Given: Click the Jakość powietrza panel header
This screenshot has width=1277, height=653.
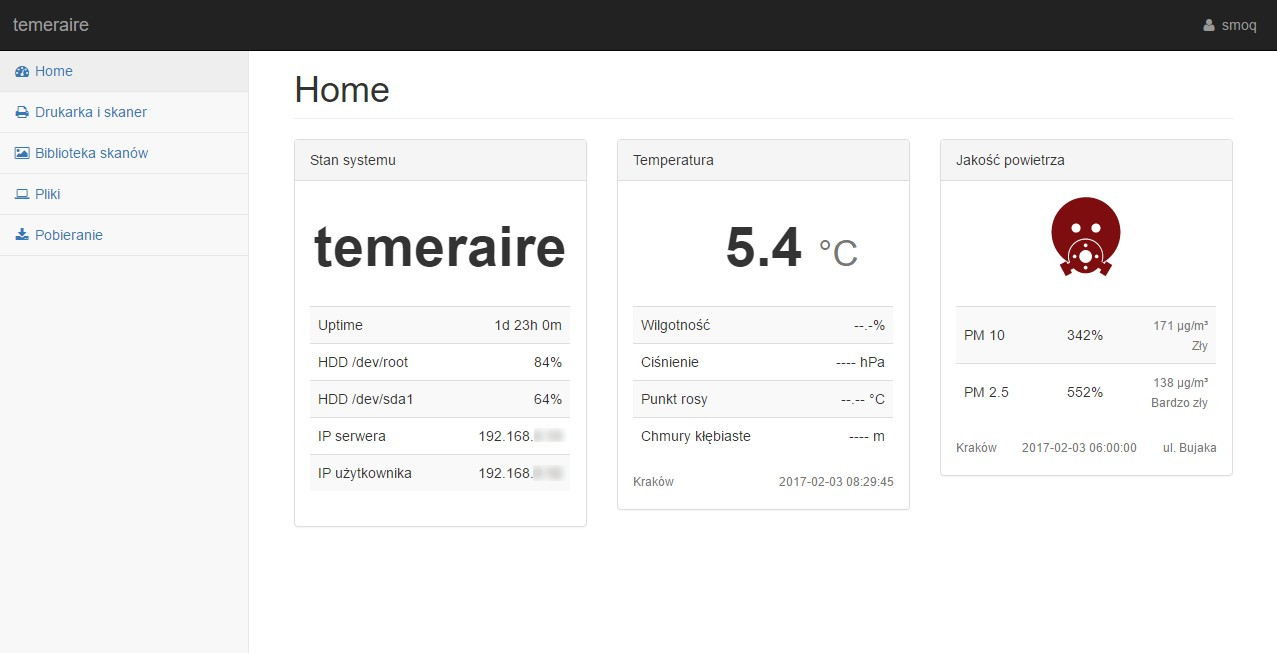Looking at the screenshot, I should [1086, 160].
